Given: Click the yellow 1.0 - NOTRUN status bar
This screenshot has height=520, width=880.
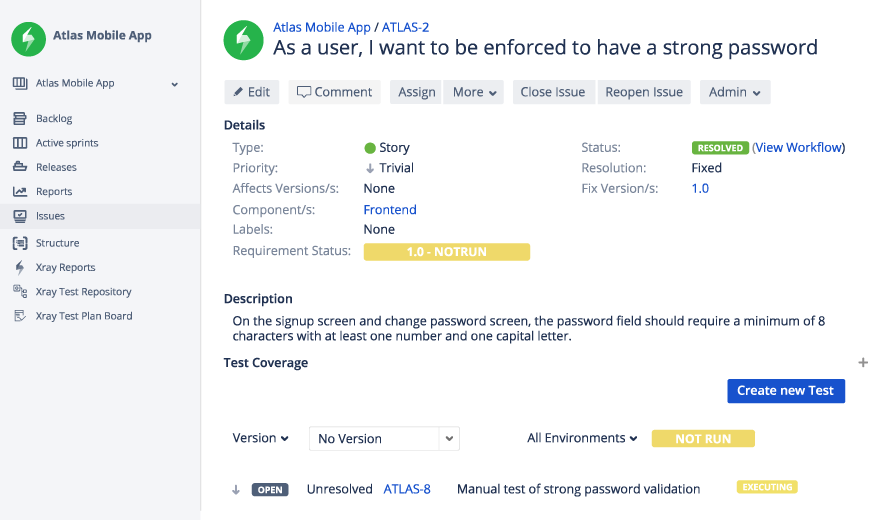Looking at the screenshot, I should [446, 252].
